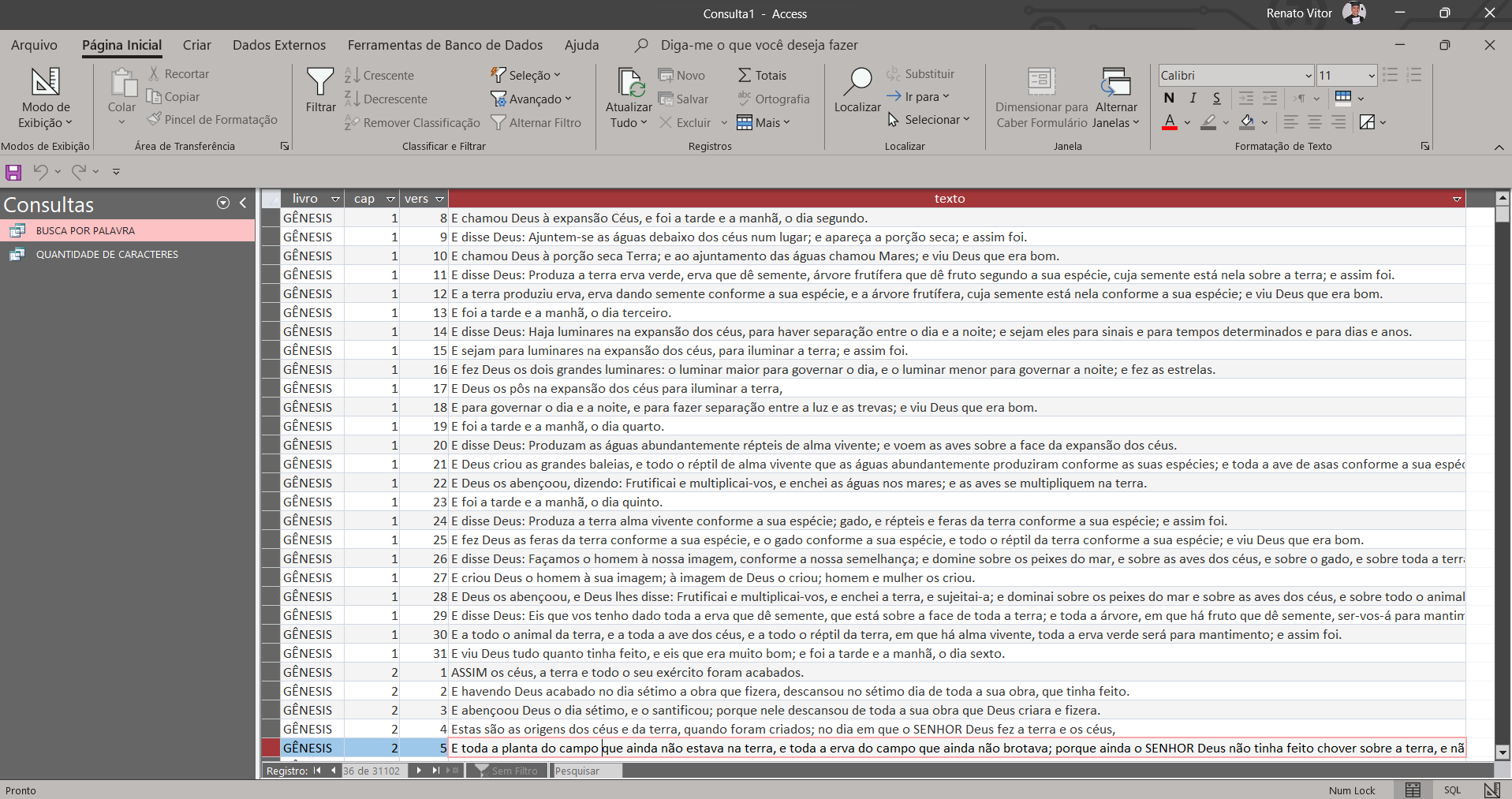Click the Totais sigma icon
Screen dimensions: 1512x799
click(745, 75)
